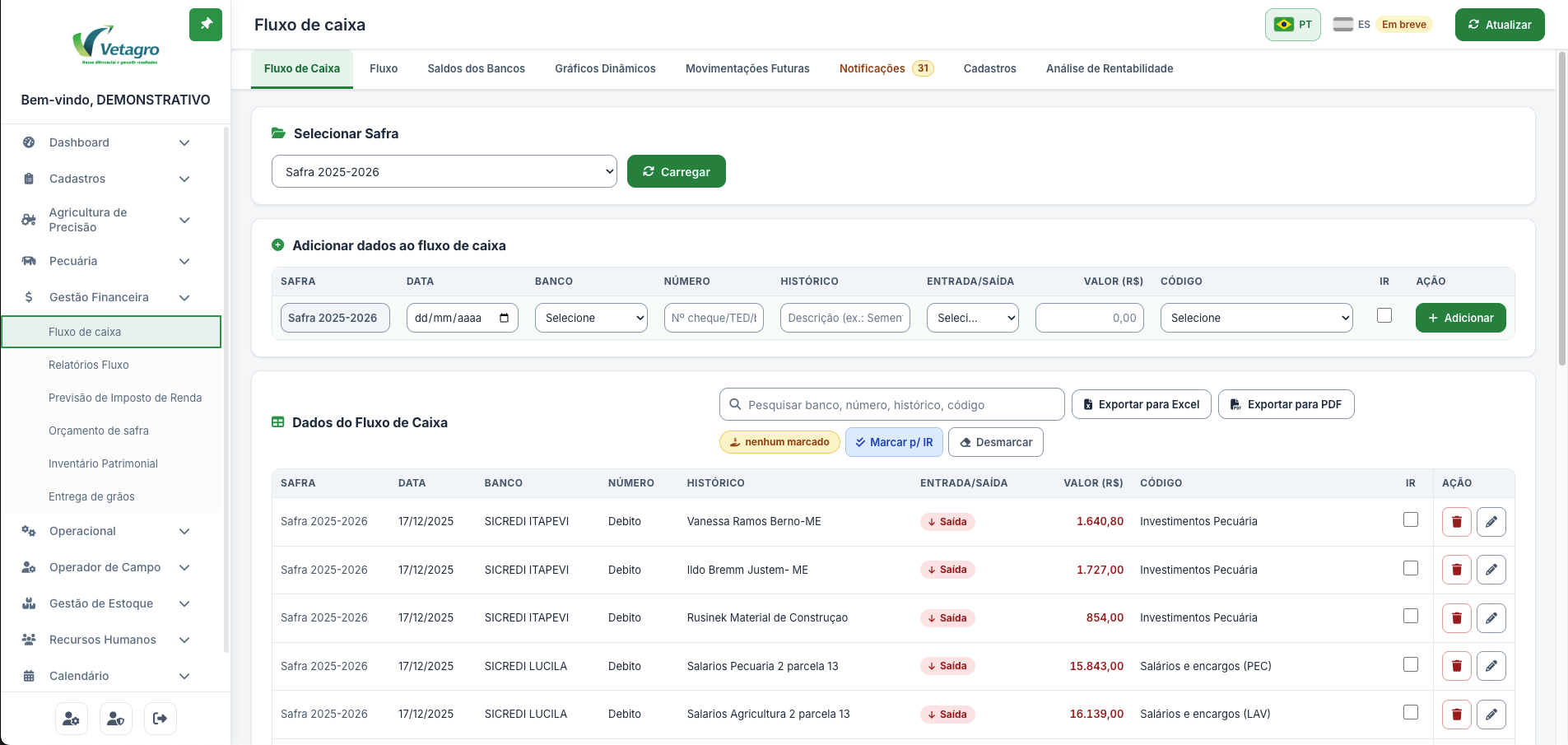
Task: Go to Análise de Rentabilidade tab
Action: 1110,68
